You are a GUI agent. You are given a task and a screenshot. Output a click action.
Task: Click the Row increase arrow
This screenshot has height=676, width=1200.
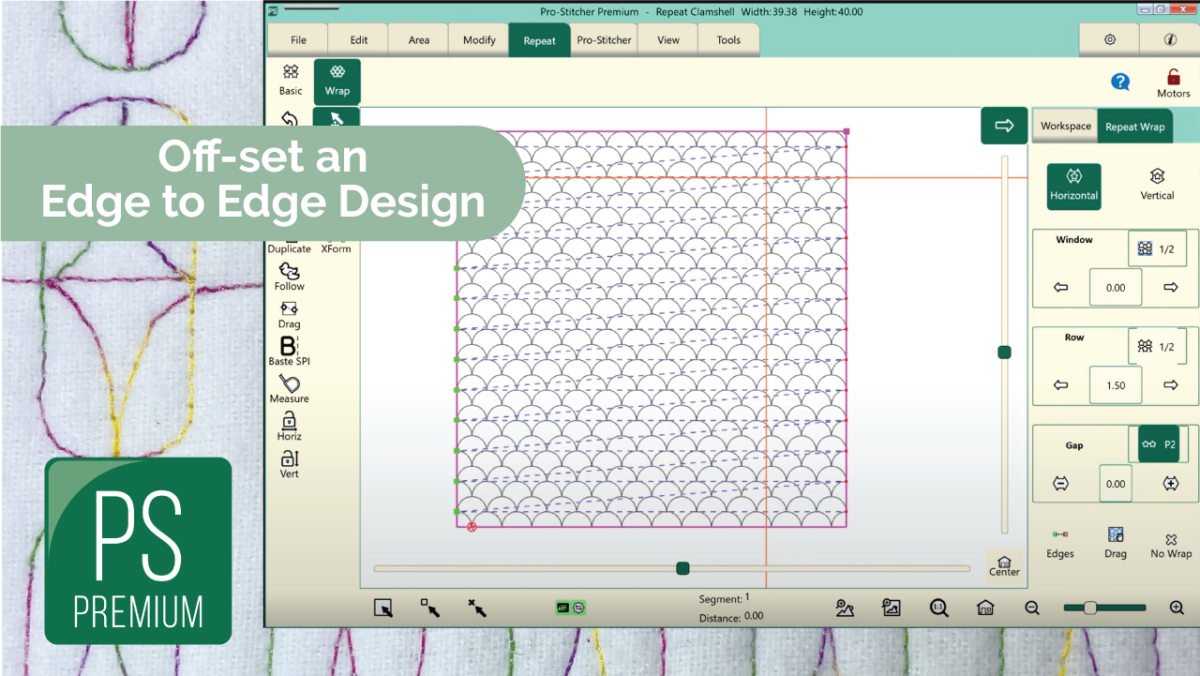click(x=1170, y=384)
